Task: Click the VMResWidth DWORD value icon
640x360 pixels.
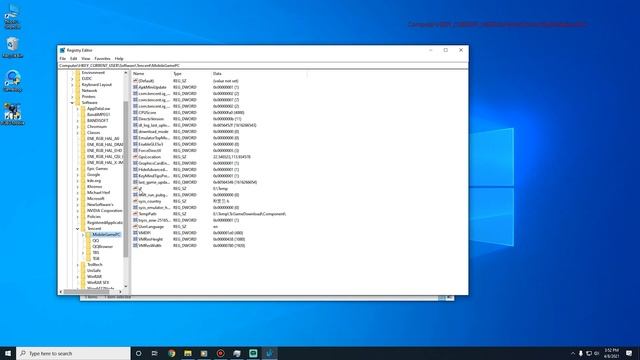Action: [x=136, y=245]
